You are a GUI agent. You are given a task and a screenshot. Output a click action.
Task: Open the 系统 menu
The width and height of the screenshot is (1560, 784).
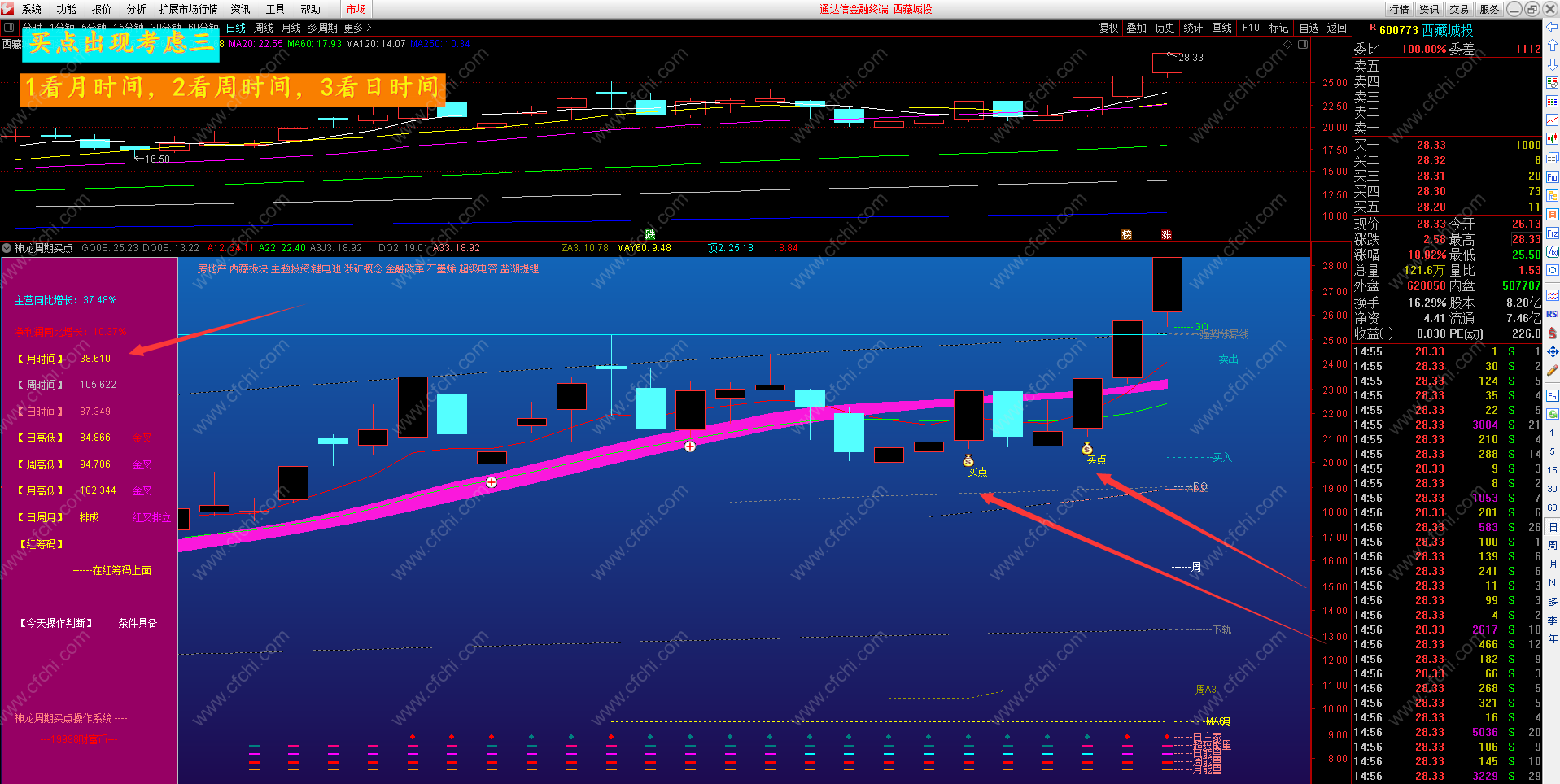tap(32, 9)
